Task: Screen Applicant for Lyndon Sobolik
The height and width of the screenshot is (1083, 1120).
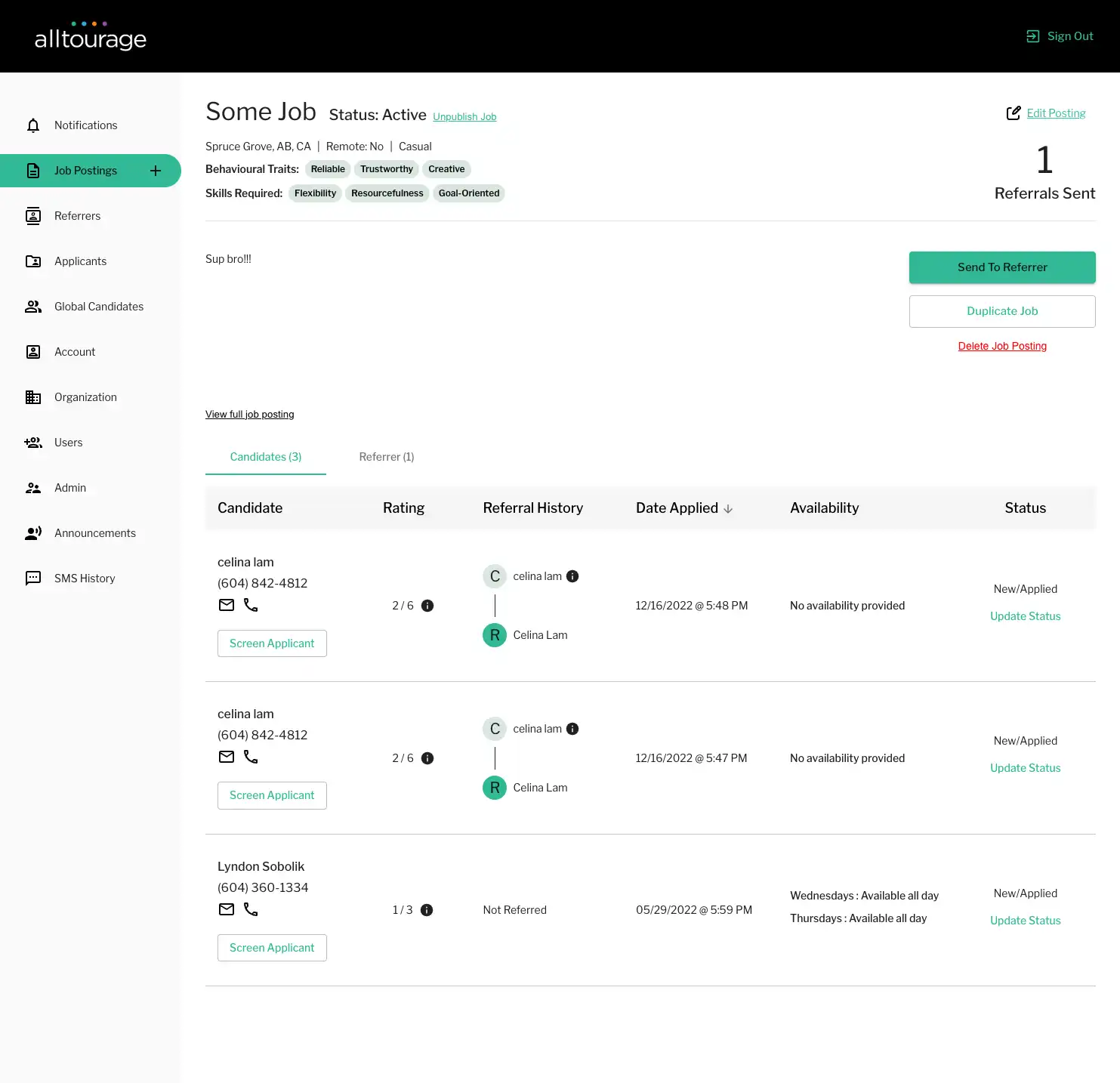Action: [272, 948]
